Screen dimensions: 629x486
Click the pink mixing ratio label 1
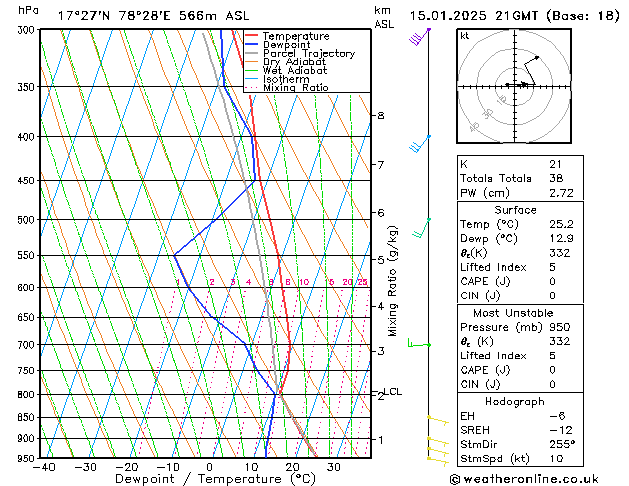pyautogui.click(x=178, y=282)
